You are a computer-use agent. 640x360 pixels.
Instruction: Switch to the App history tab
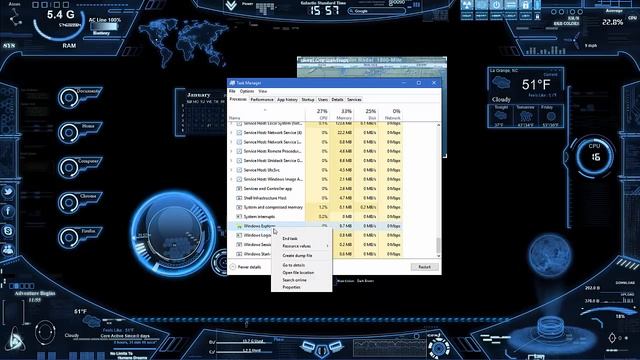point(287,100)
